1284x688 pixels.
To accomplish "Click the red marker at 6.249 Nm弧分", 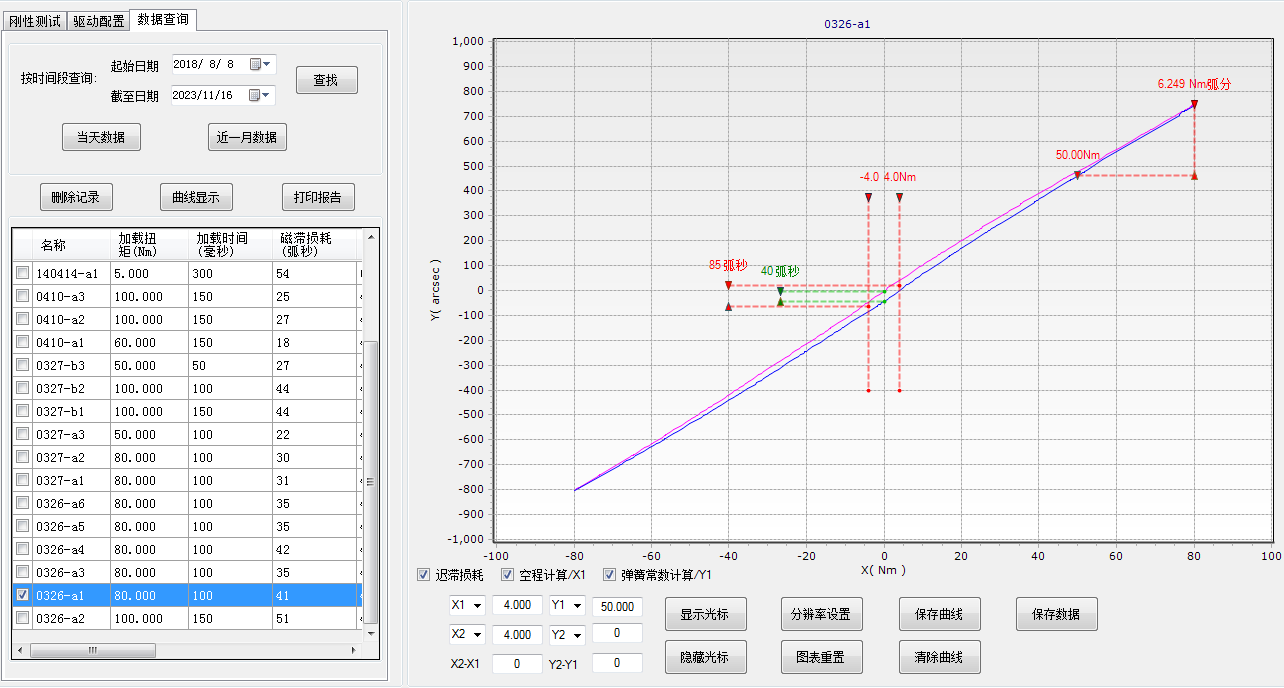I will pyautogui.click(x=1194, y=104).
